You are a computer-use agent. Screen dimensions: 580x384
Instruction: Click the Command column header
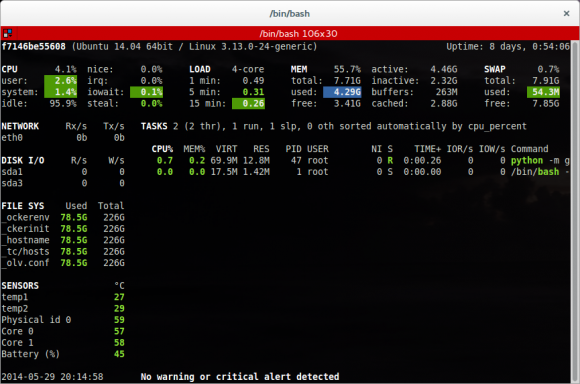tap(529, 149)
